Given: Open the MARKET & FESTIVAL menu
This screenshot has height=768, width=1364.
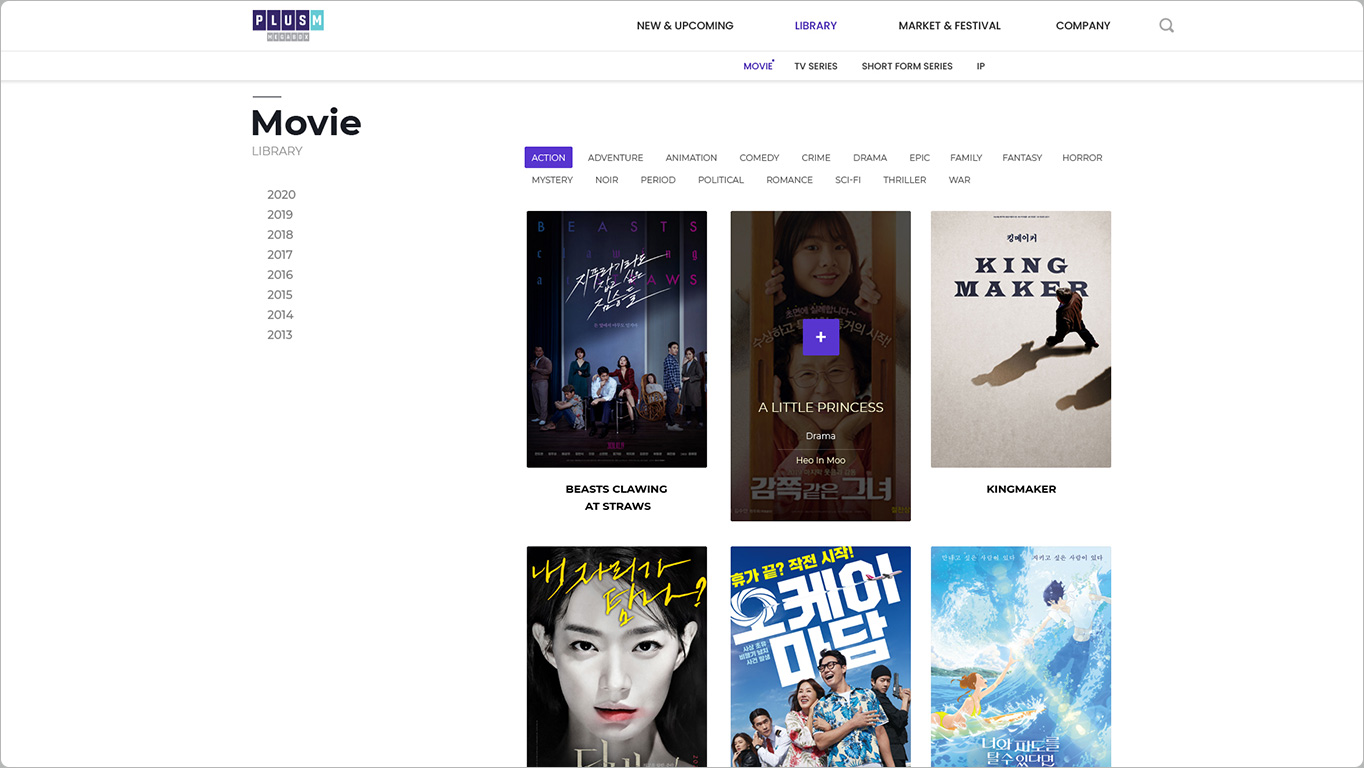Looking at the screenshot, I should coord(949,26).
